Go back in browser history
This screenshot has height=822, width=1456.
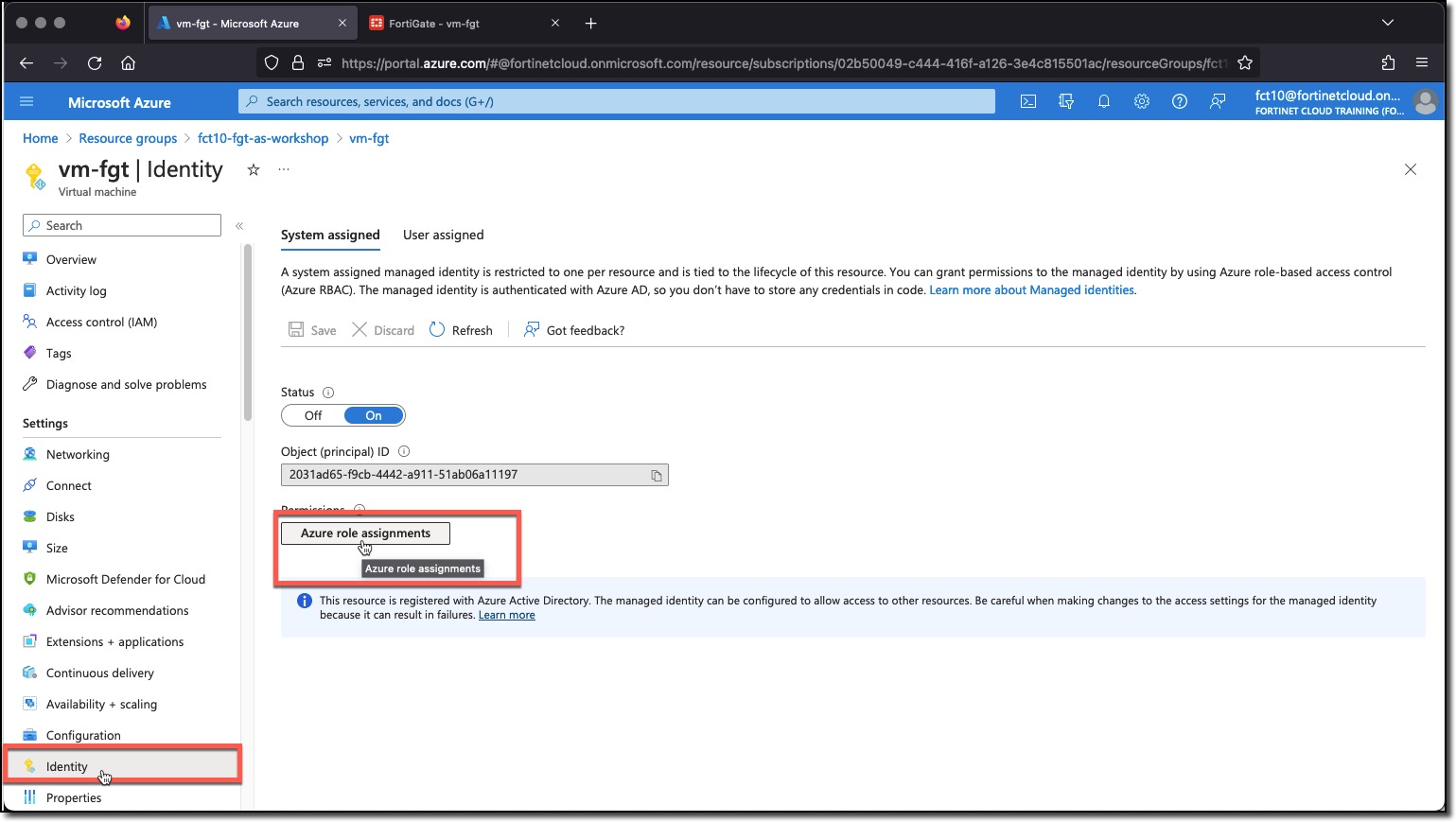[26, 63]
